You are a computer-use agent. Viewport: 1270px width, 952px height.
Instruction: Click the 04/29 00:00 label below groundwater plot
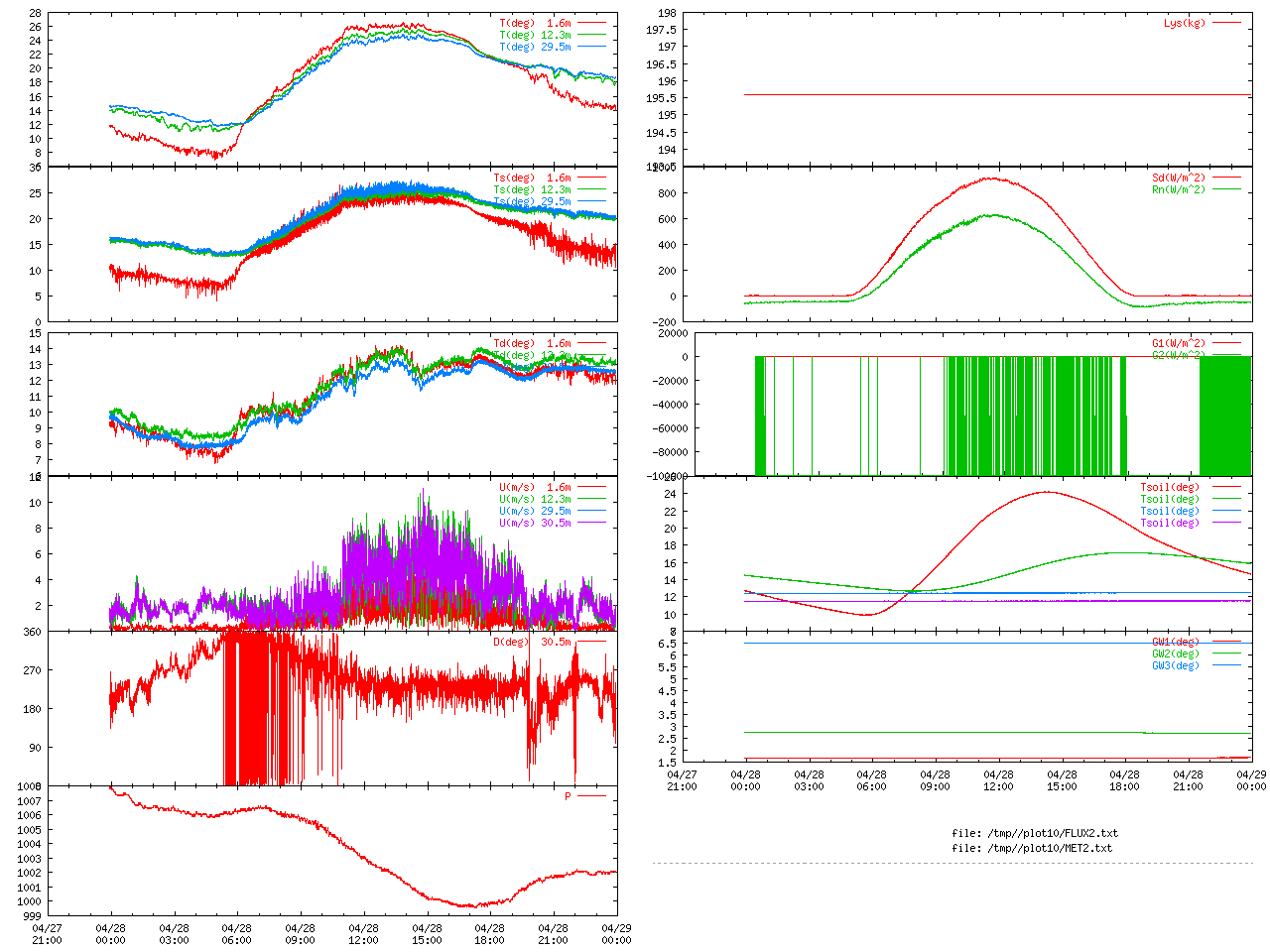tap(1251, 780)
